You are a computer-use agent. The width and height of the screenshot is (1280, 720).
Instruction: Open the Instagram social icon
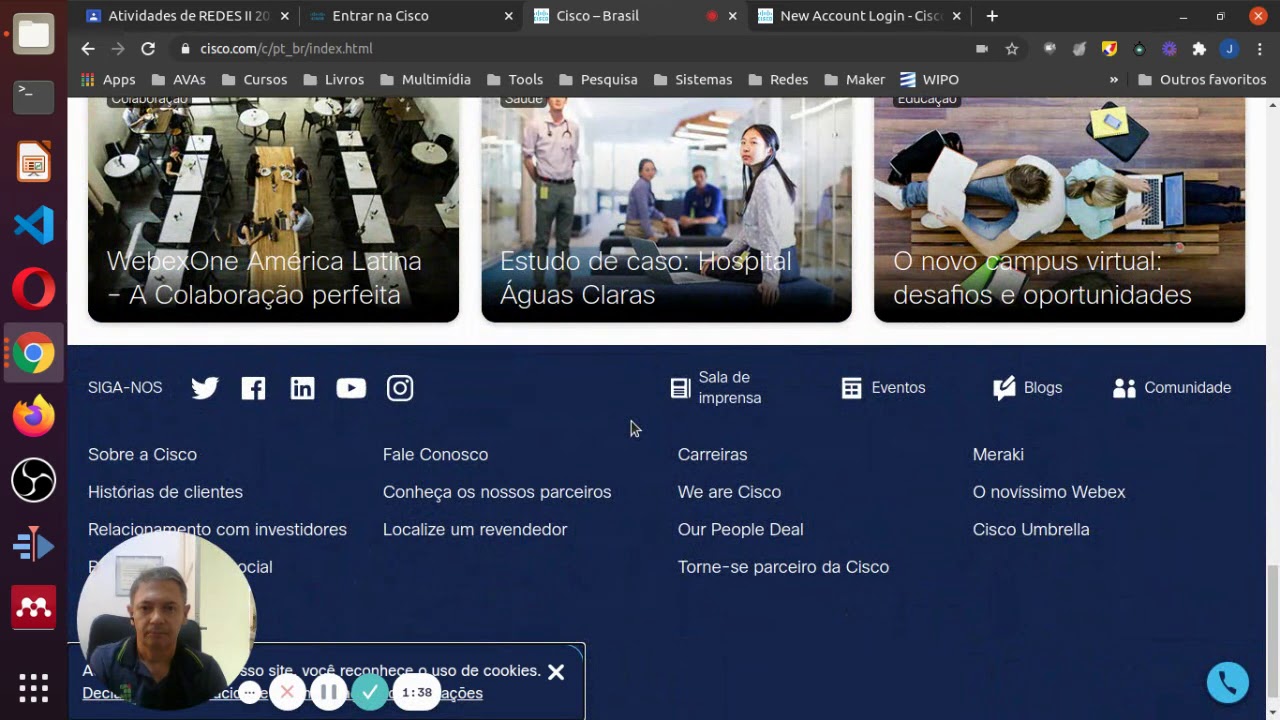(x=400, y=388)
